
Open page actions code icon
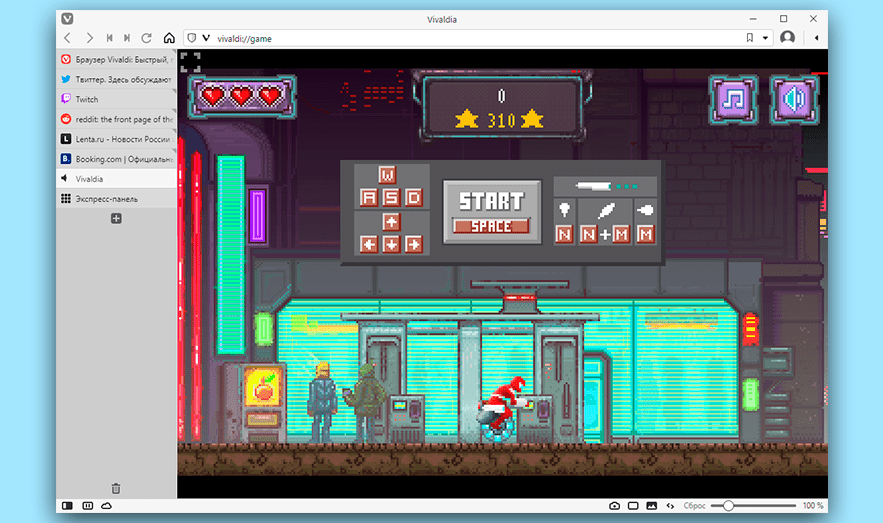[x=670, y=506]
